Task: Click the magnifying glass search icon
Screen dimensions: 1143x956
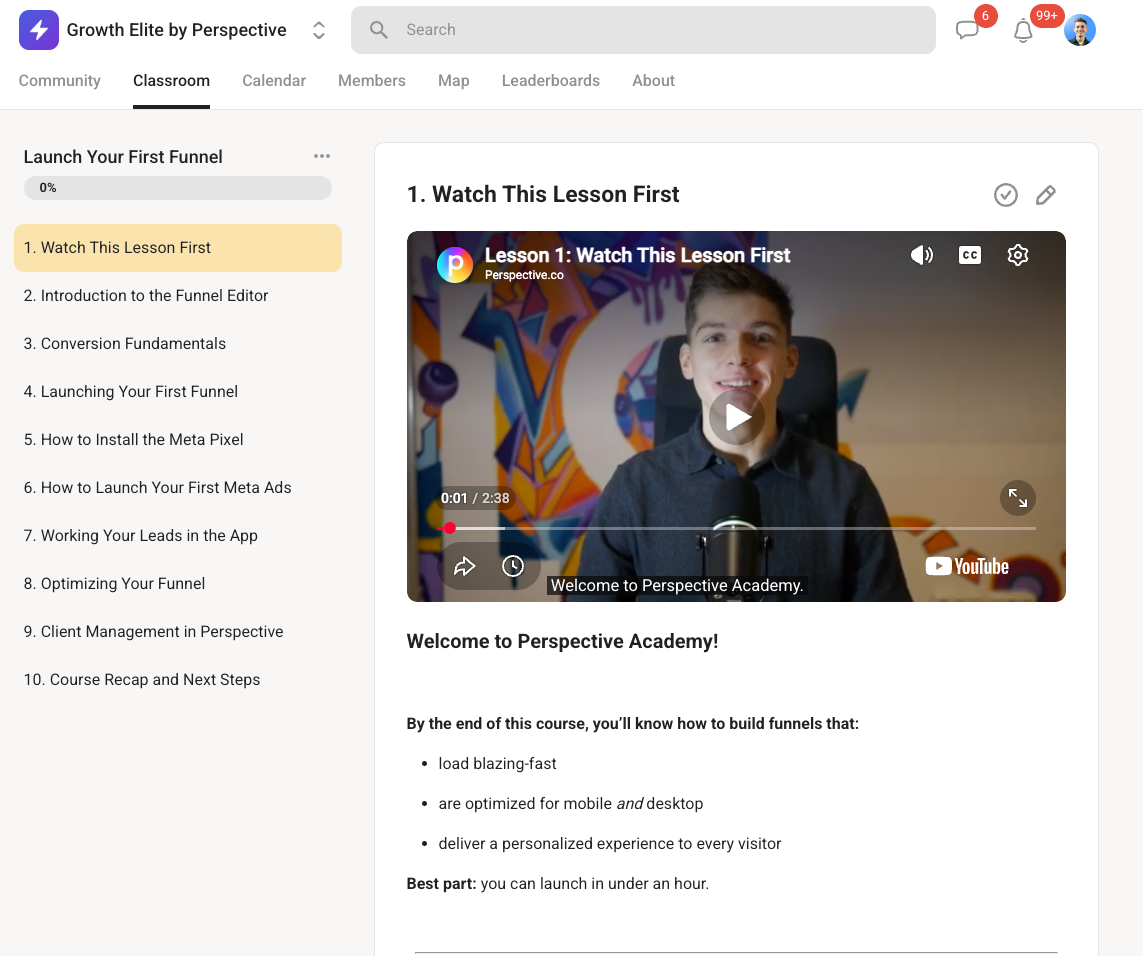Action: coord(378,30)
